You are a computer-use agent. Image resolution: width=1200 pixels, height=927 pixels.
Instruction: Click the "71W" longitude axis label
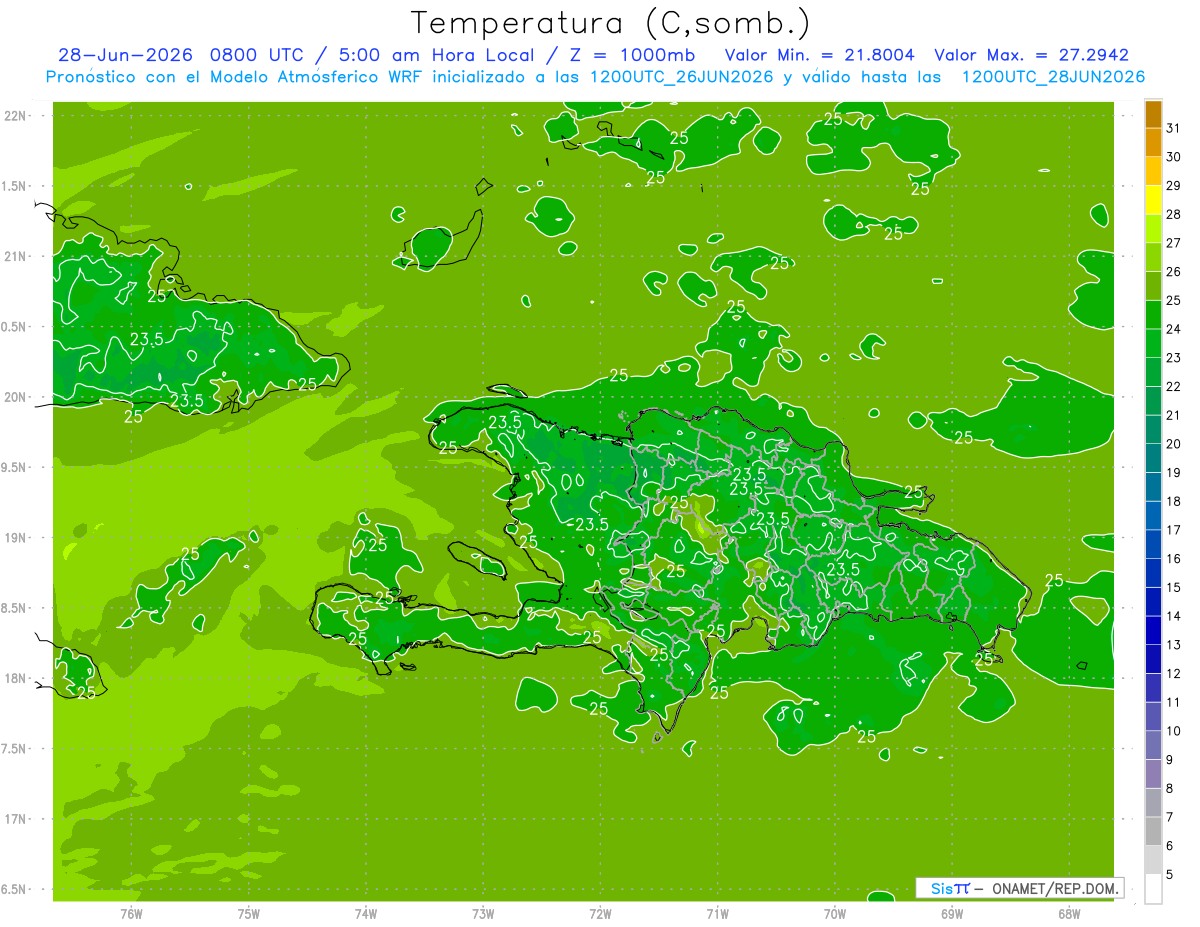point(717,914)
